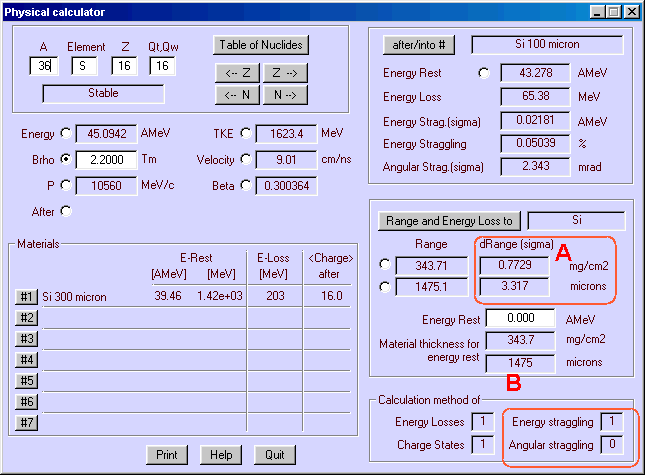Click the Element symbol input field

(86, 66)
